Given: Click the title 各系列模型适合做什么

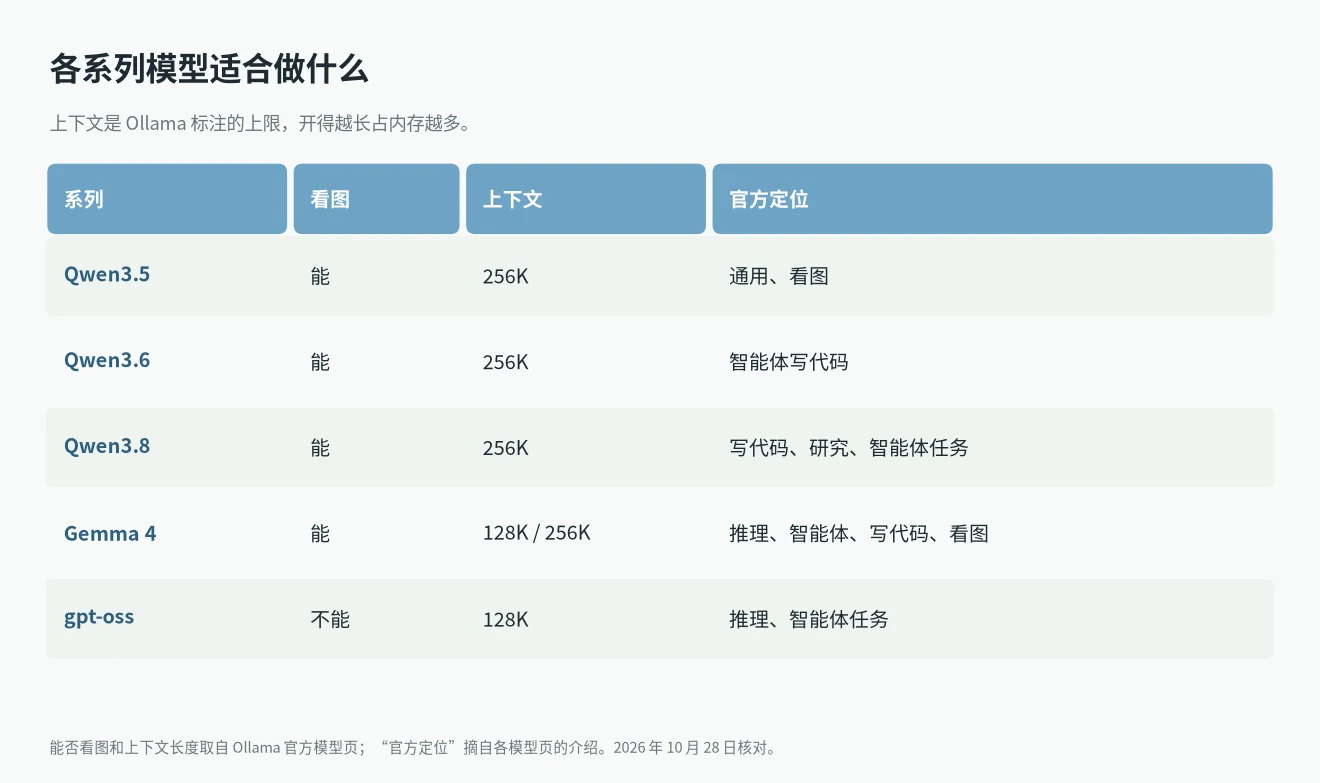Looking at the screenshot, I should click(209, 69).
